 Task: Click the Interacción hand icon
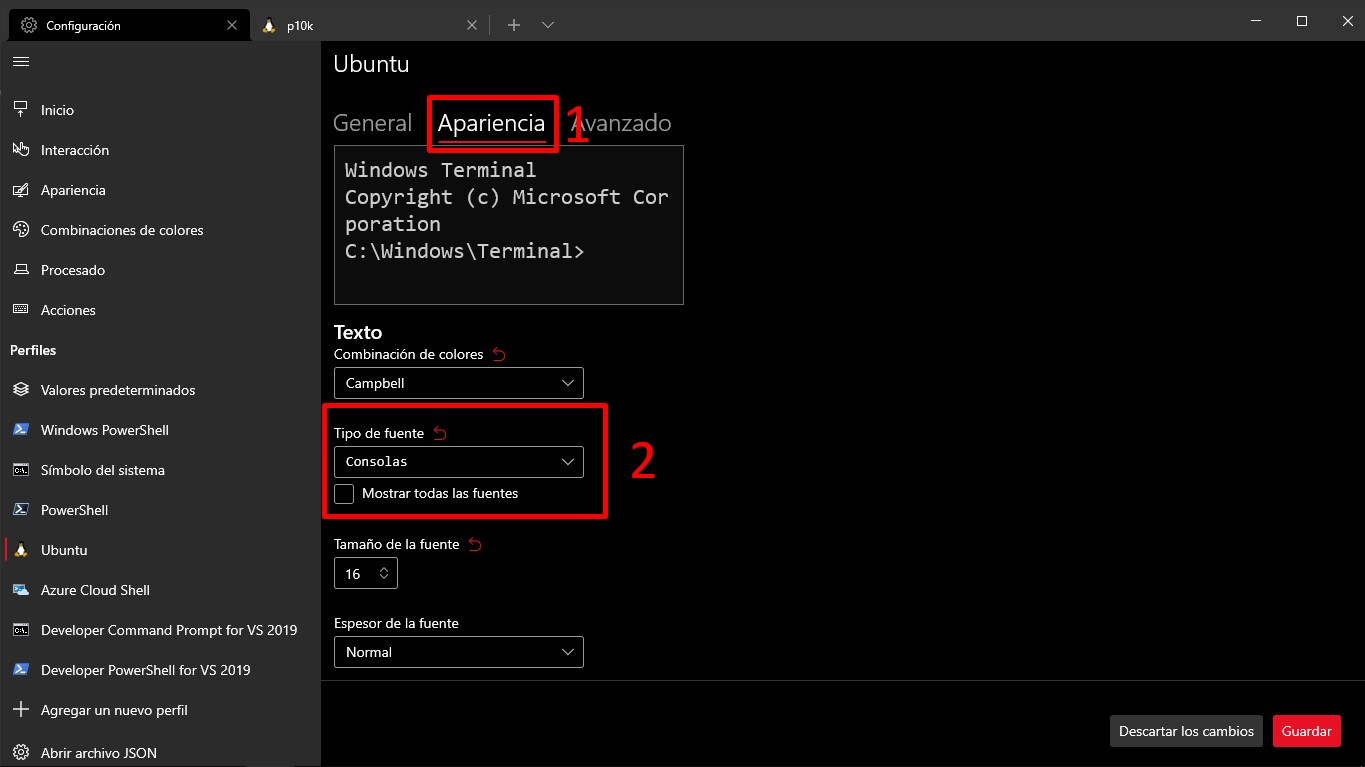21,150
